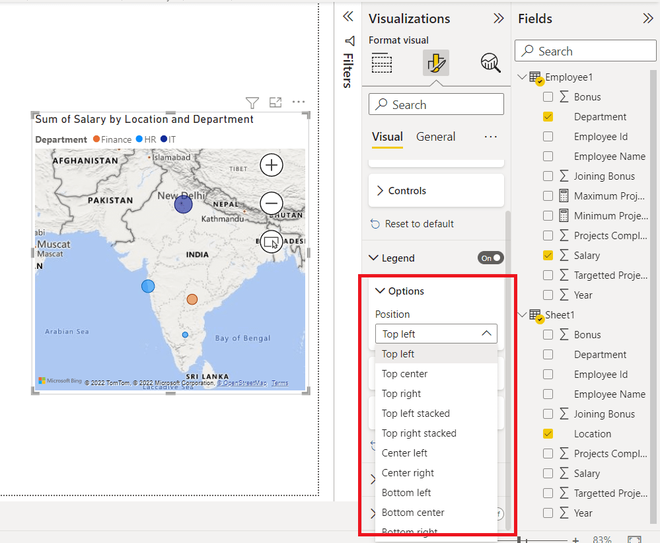
Task: Open Focus mode for the map visual
Action: coord(275,102)
